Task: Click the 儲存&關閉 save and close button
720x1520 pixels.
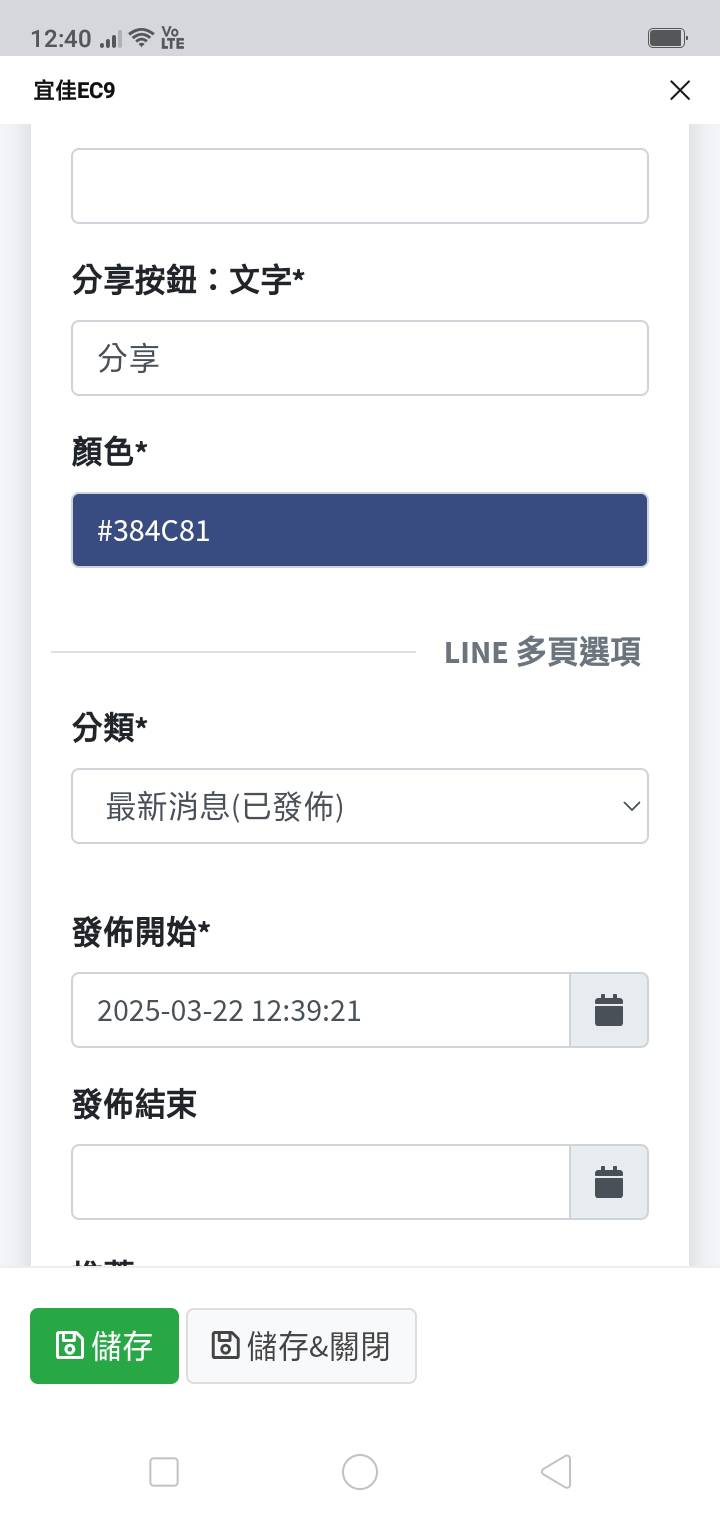Action: (301, 1345)
